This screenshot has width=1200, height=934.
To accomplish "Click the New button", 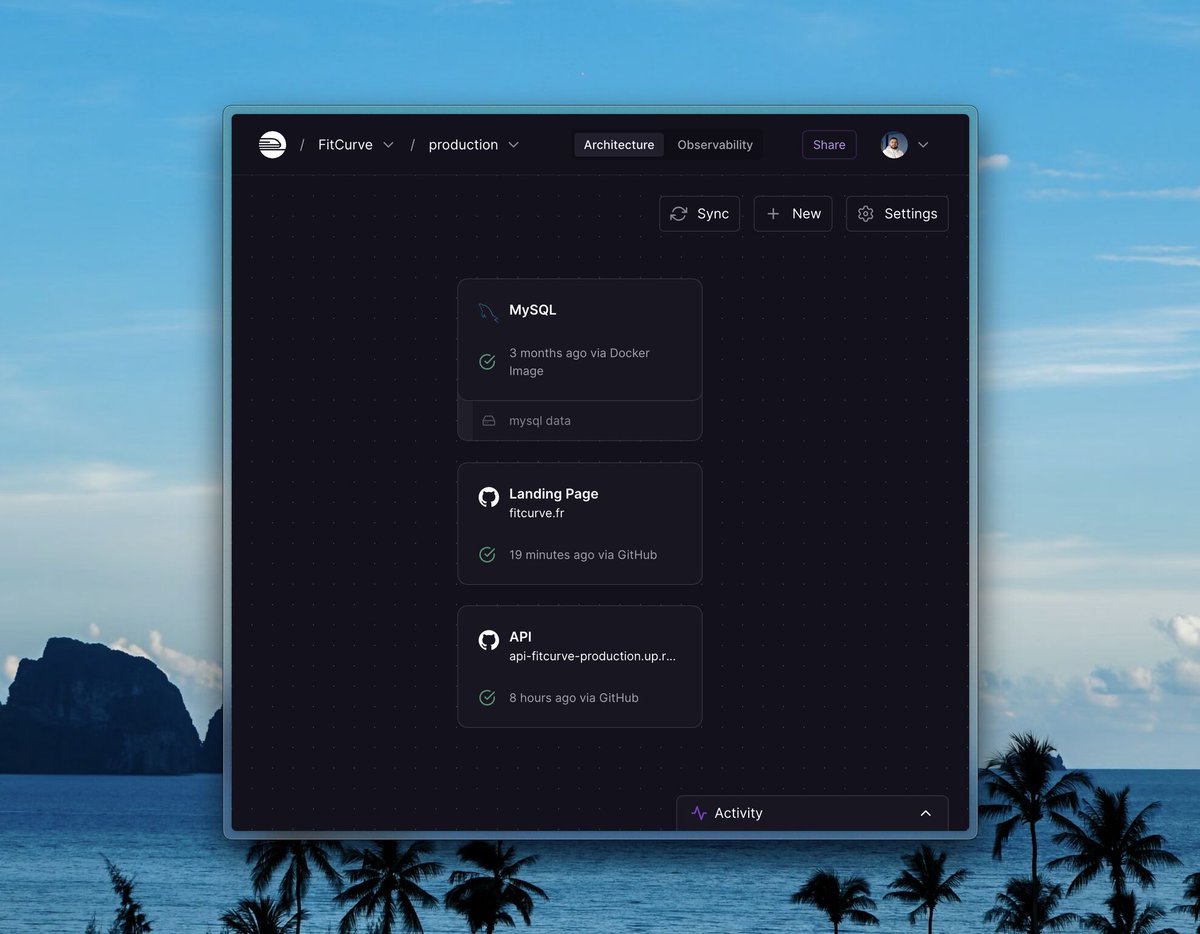I will click(793, 214).
